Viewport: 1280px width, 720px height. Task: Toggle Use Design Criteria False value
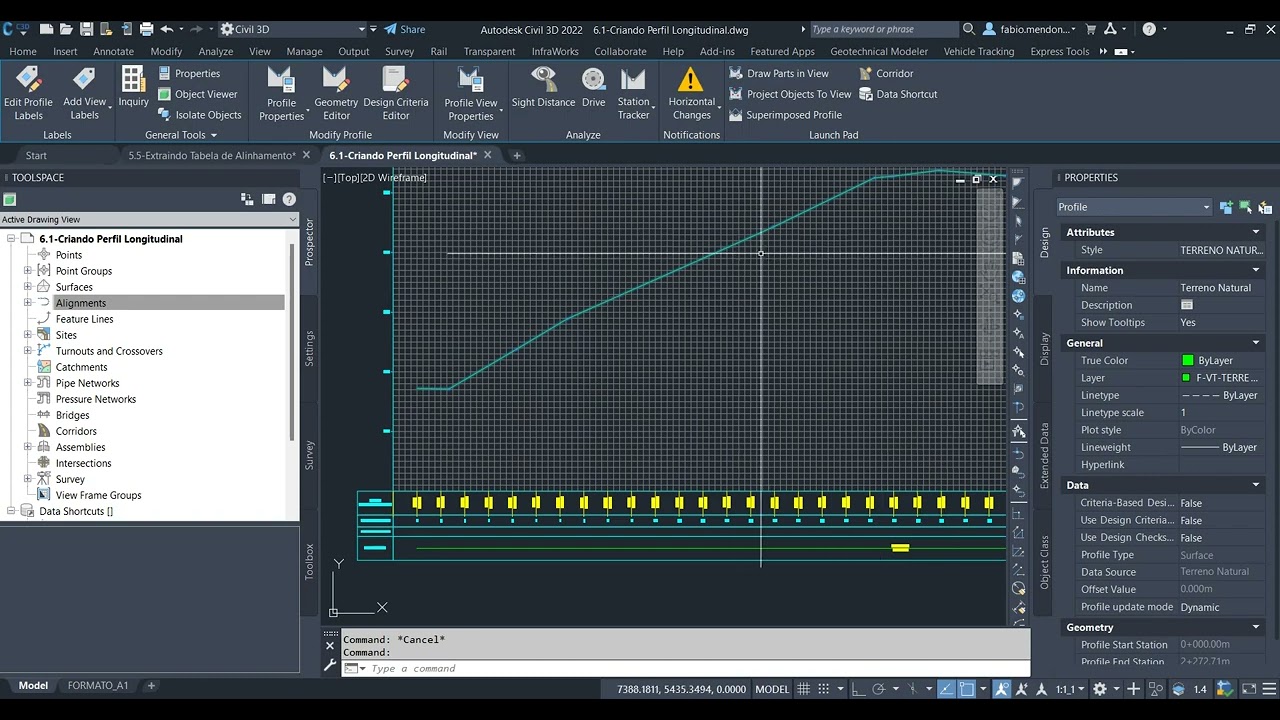(x=1191, y=520)
